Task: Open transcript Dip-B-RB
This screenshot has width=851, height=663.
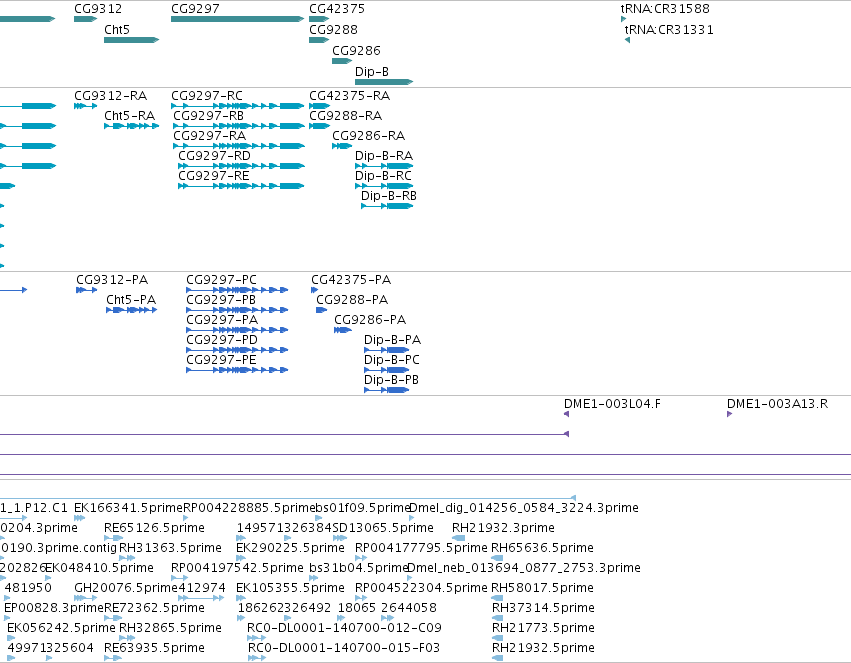Action: tap(389, 196)
